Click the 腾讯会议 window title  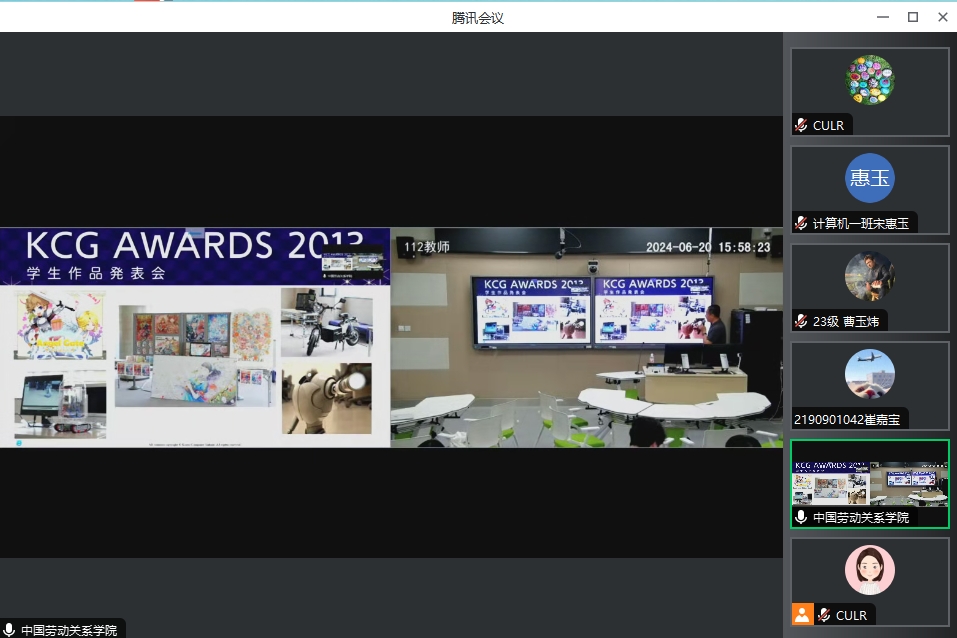[478, 17]
